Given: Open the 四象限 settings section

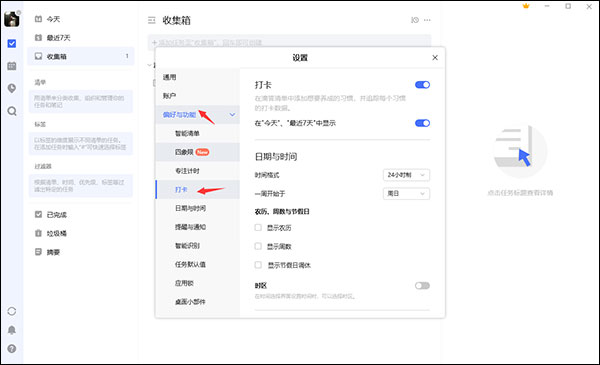Looking at the screenshot, I should (x=197, y=152).
